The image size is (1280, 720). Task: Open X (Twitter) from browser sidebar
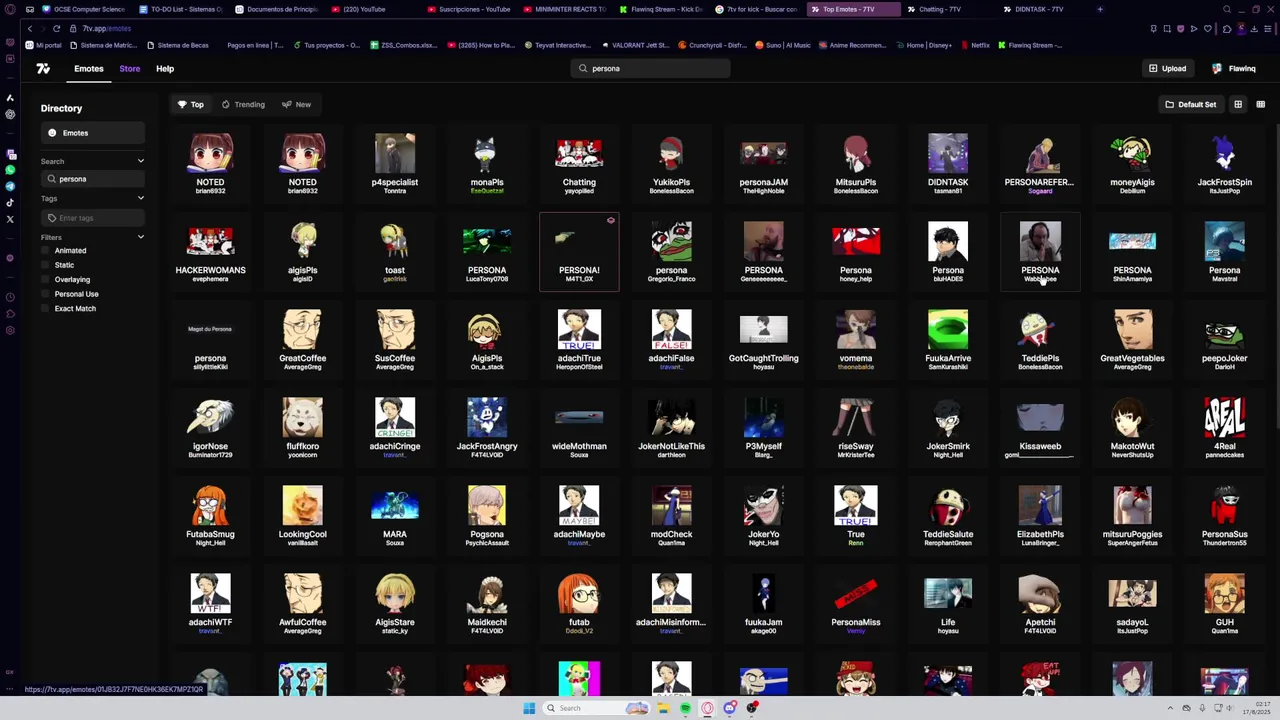pos(10,218)
